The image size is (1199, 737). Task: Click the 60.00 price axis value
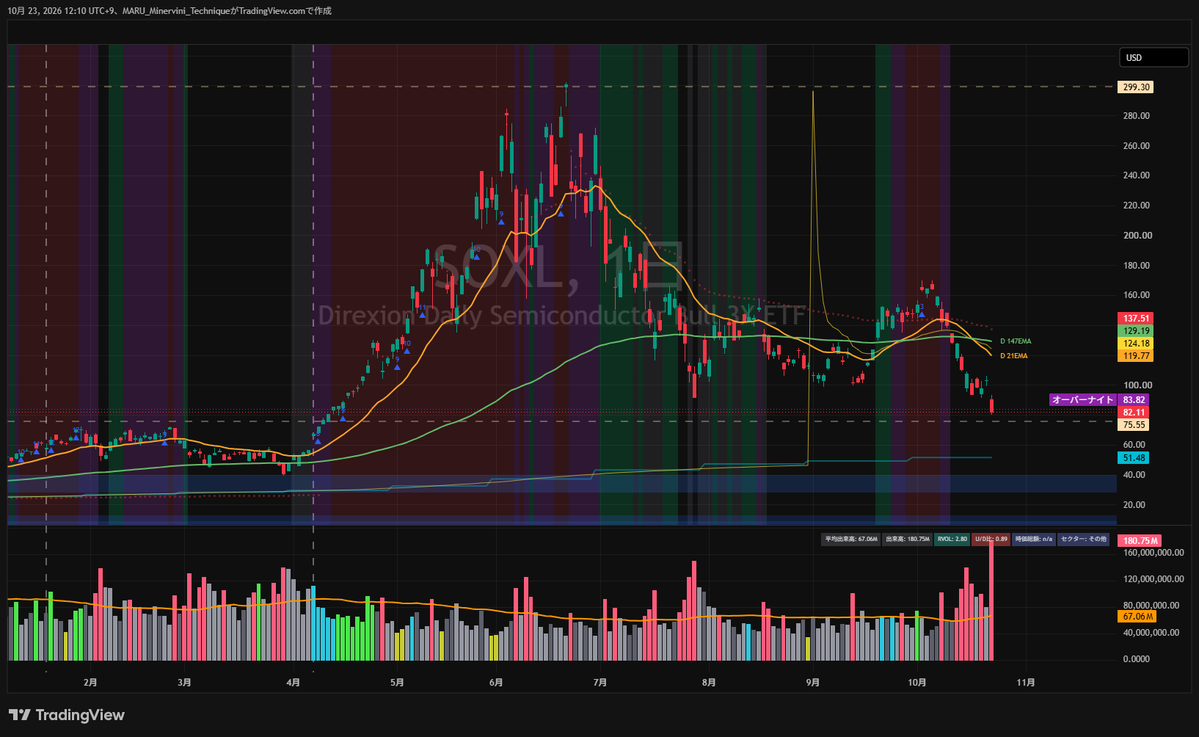point(1133,445)
